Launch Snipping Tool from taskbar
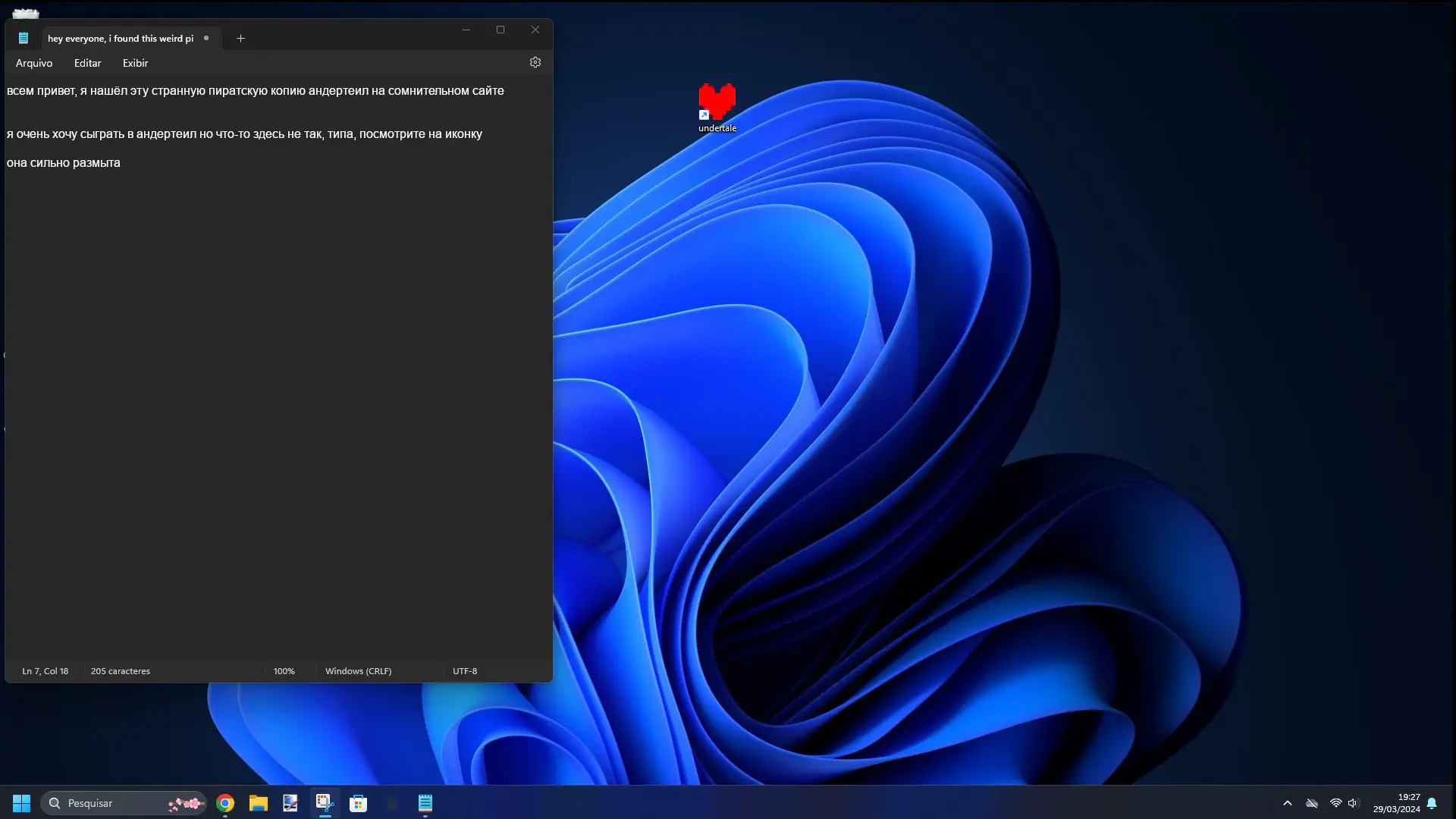 click(x=325, y=803)
